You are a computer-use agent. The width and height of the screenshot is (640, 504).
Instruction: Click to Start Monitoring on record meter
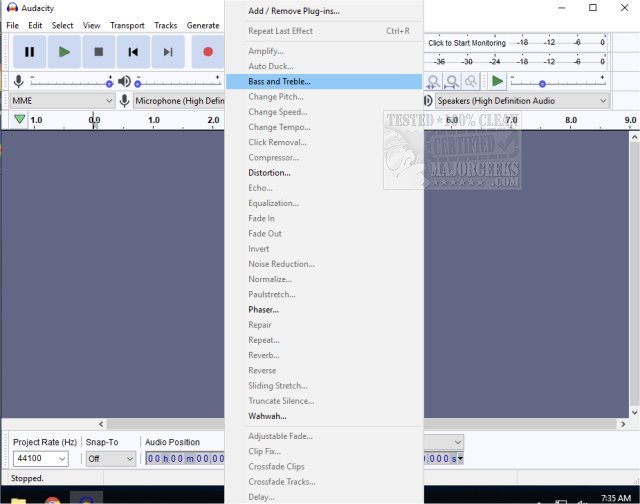click(x=467, y=43)
